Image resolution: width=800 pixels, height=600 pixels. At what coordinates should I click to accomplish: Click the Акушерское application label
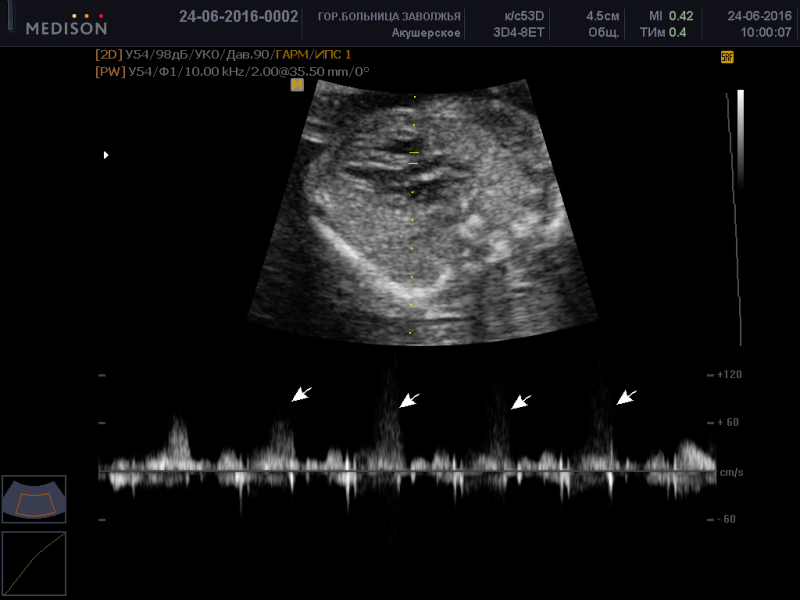(x=426, y=33)
